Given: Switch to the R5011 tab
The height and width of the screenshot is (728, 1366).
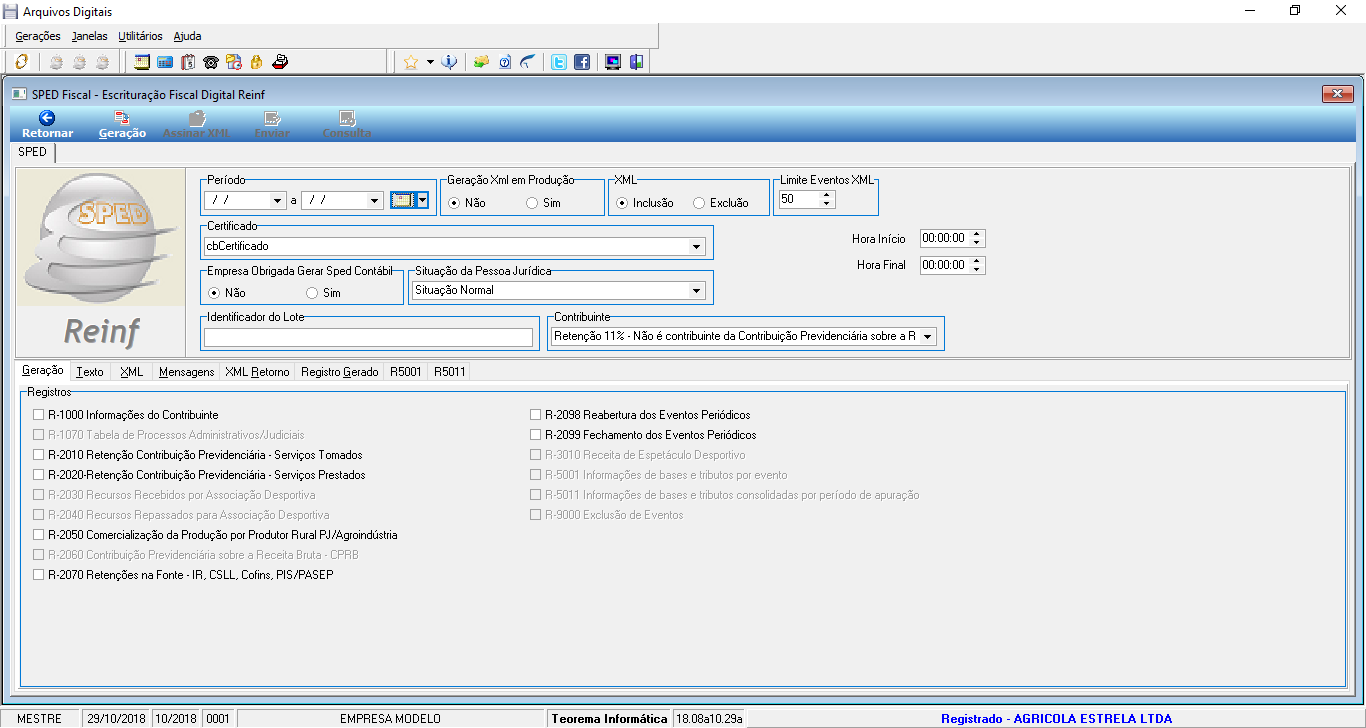Looking at the screenshot, I should click(x=449, y=372).
